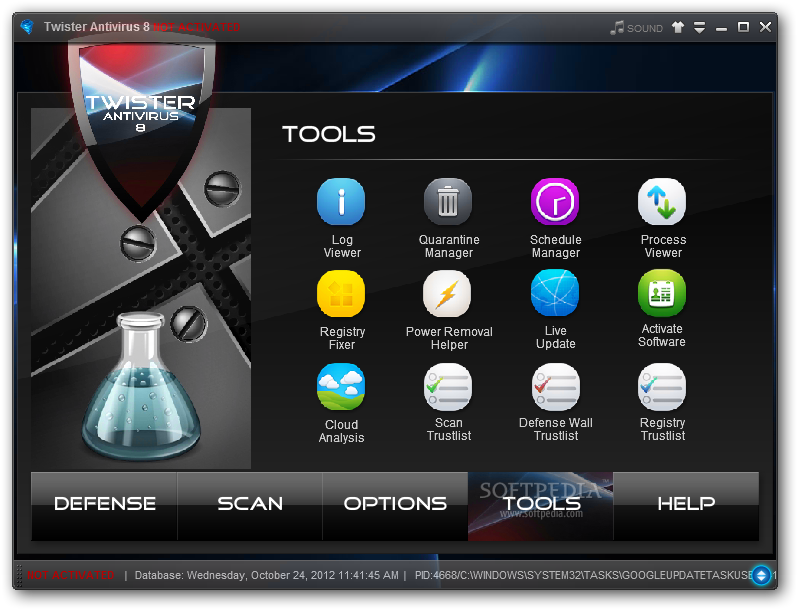Switch to the SCAN tab
Viewport: 798px width, 610px height.
click(250, 506)
